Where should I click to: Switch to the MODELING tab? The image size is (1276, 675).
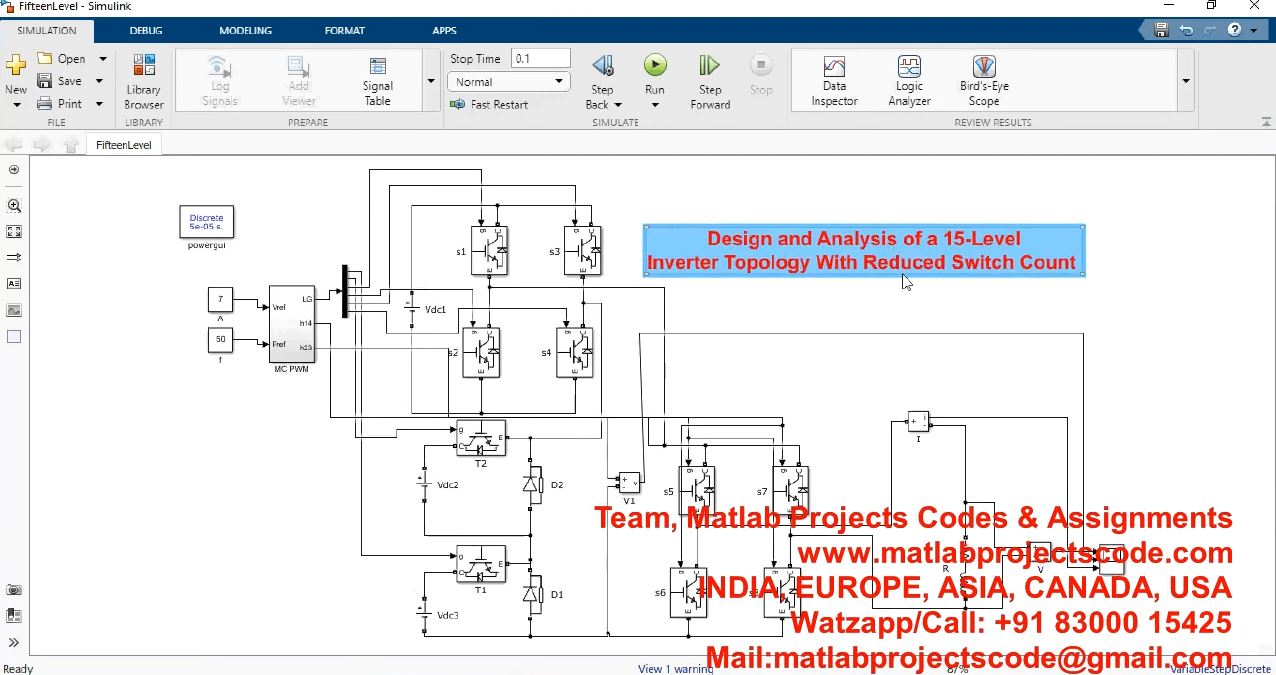pos(246,31)
